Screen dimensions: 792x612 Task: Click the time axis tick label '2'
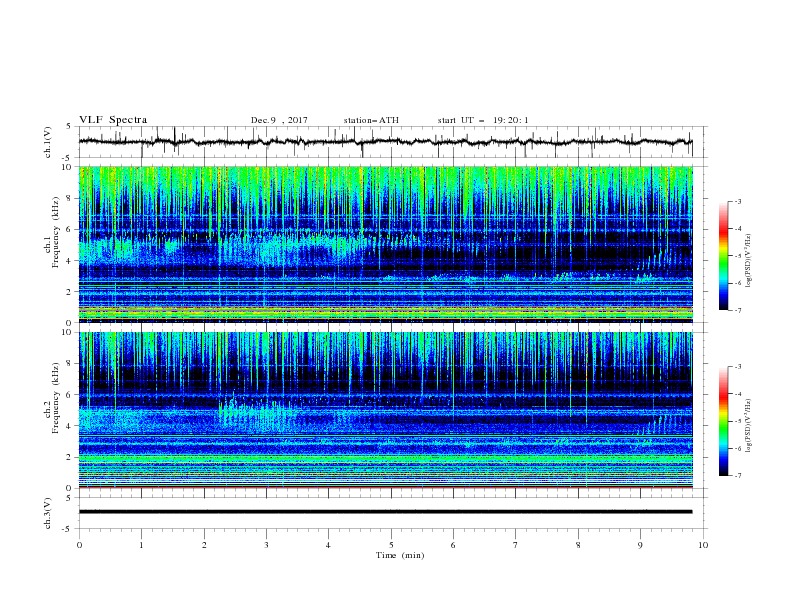204,545
